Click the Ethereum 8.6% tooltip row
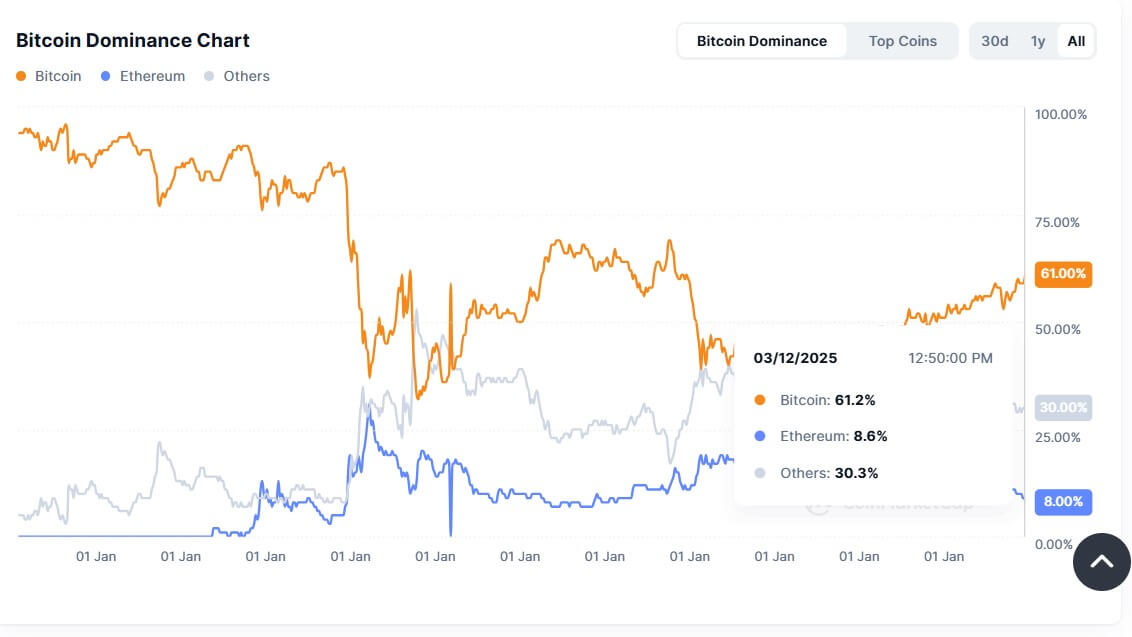 pos(820,436)
